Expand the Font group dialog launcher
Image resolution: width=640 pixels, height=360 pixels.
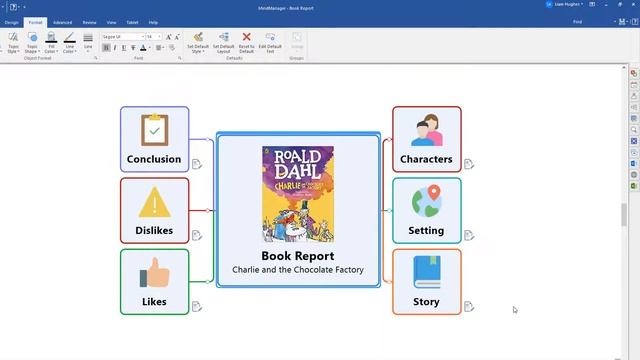180,58
